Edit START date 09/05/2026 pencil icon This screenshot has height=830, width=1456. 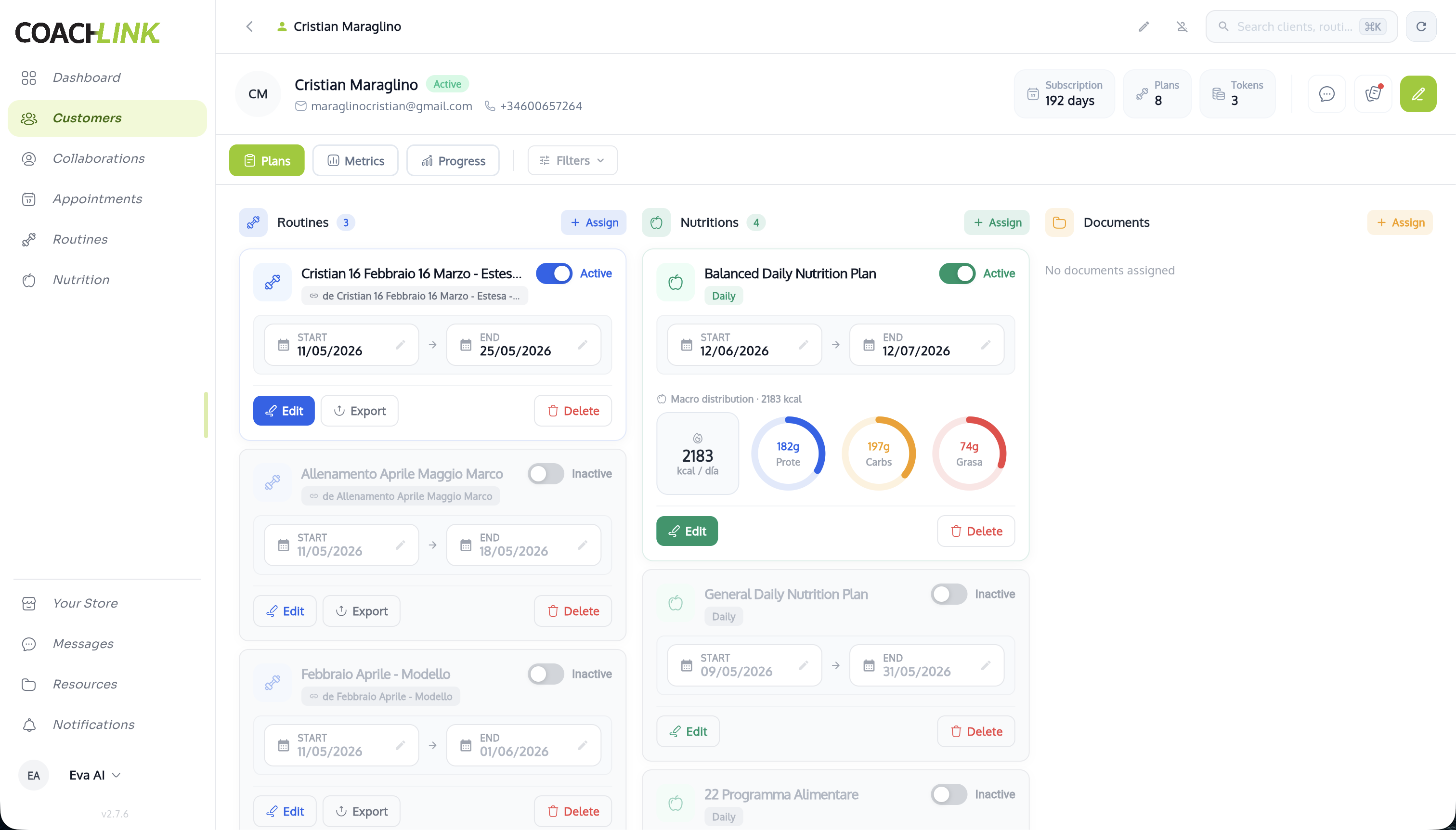(x=803, y=665)
